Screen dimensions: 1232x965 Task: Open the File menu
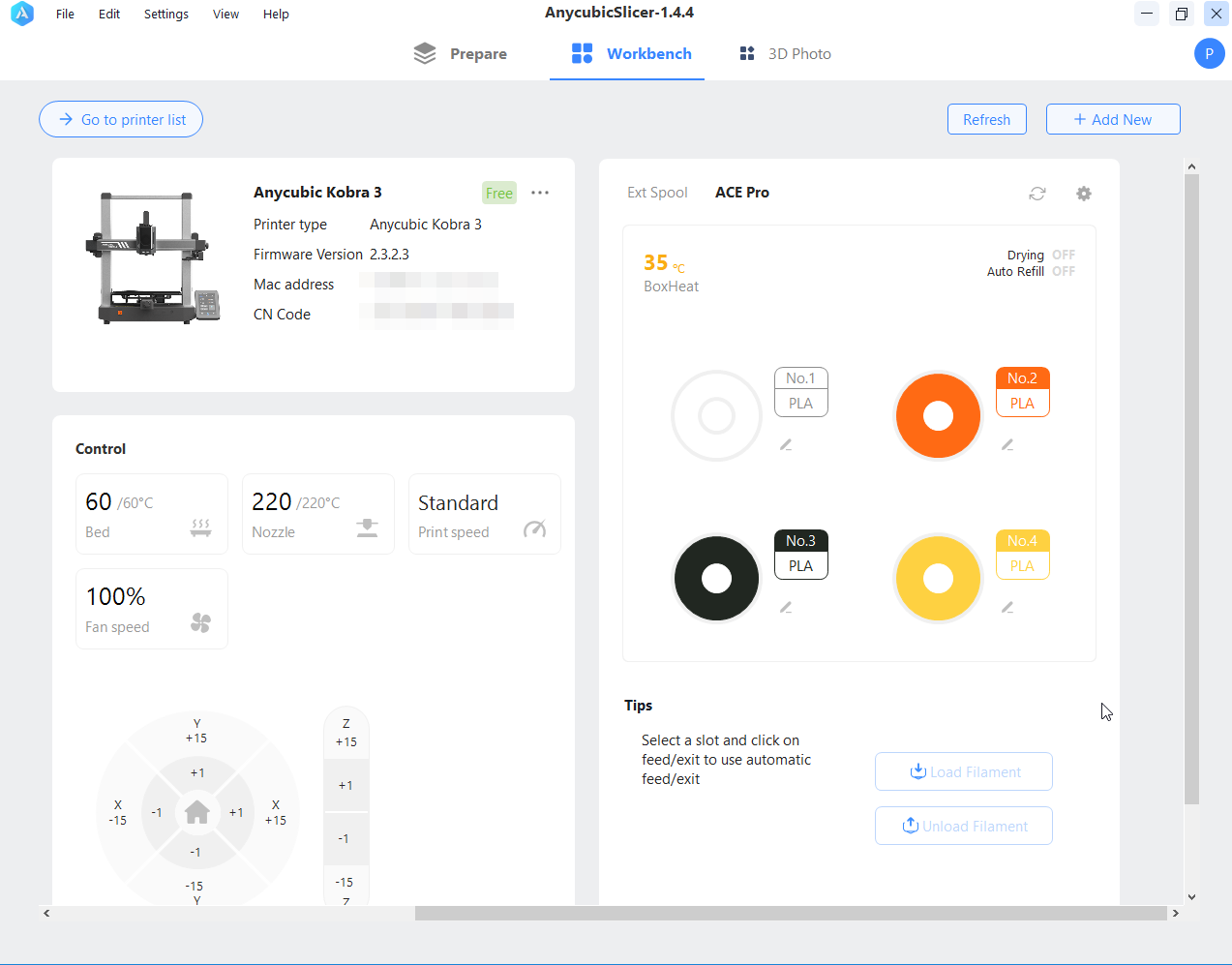pos(65,14)
